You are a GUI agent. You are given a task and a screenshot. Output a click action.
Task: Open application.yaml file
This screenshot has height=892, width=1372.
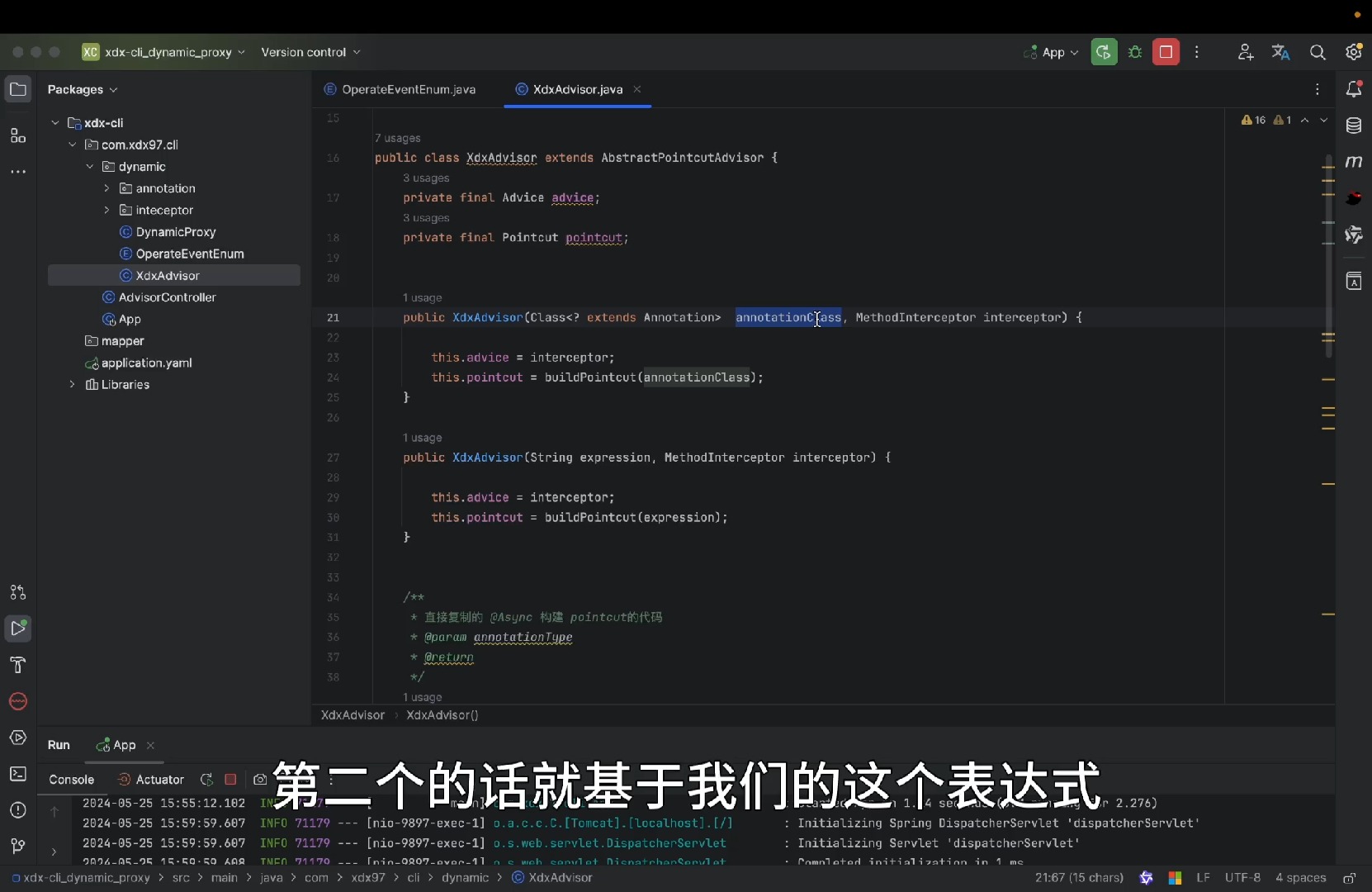pyautogui.click(x=138, y=363)
